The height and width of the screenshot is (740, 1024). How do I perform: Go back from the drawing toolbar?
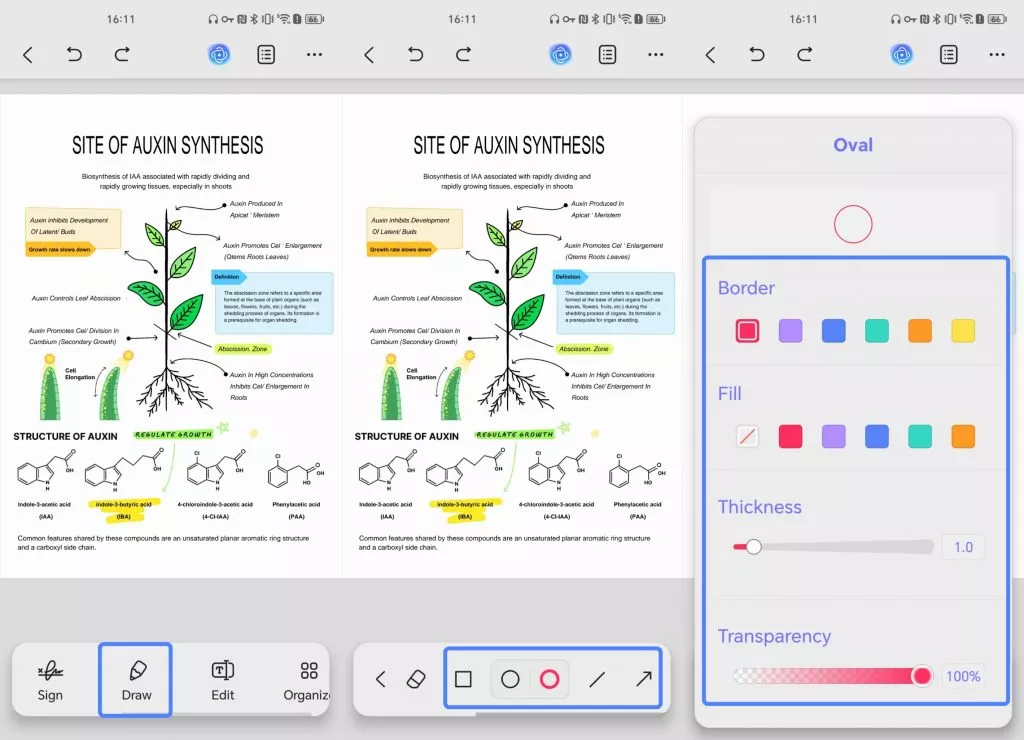(x=381, y=679)
